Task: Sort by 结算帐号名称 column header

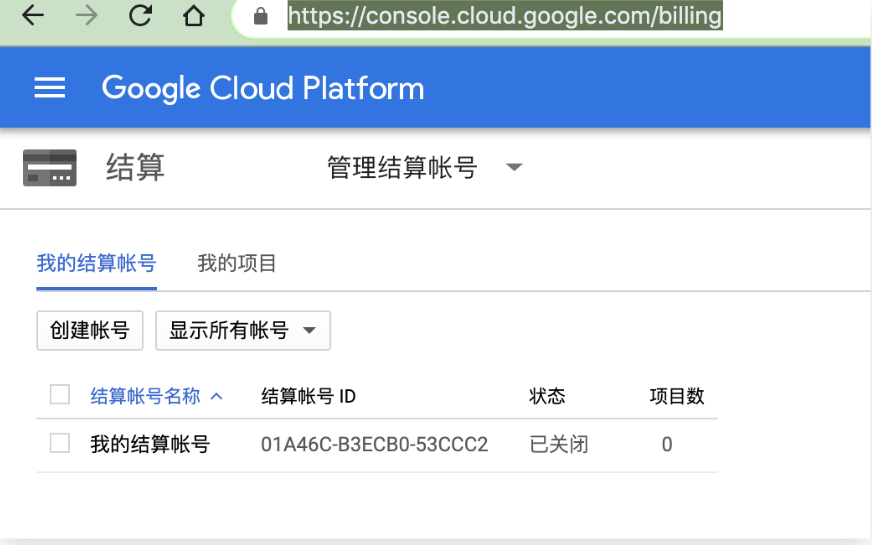Action: pos(145,397)
